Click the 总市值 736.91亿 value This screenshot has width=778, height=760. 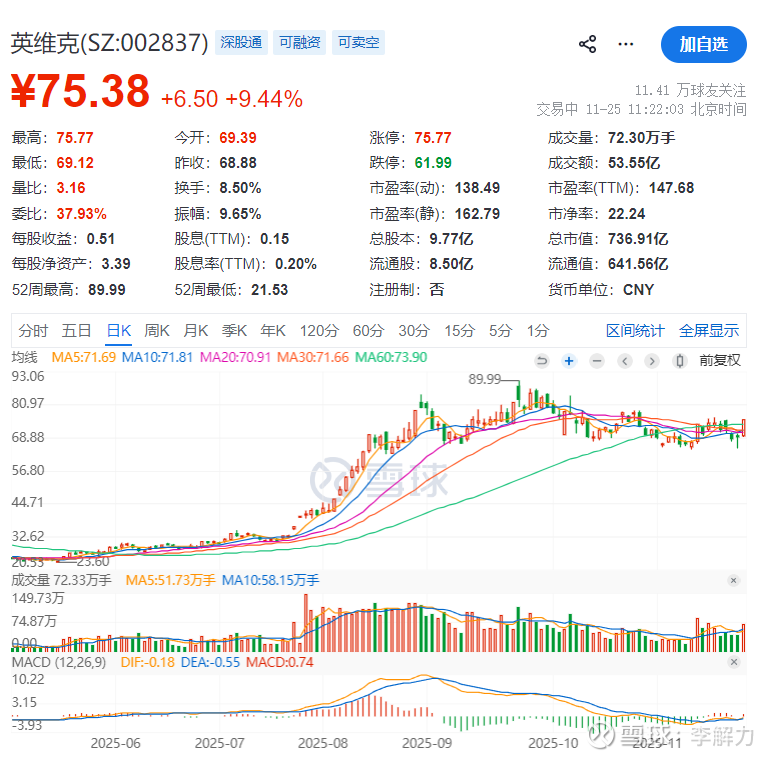pos(638,239)
